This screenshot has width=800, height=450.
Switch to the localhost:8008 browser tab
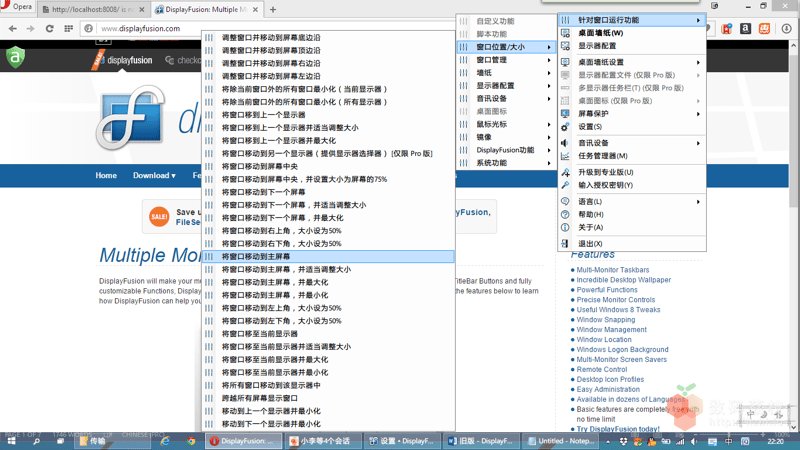93,9
